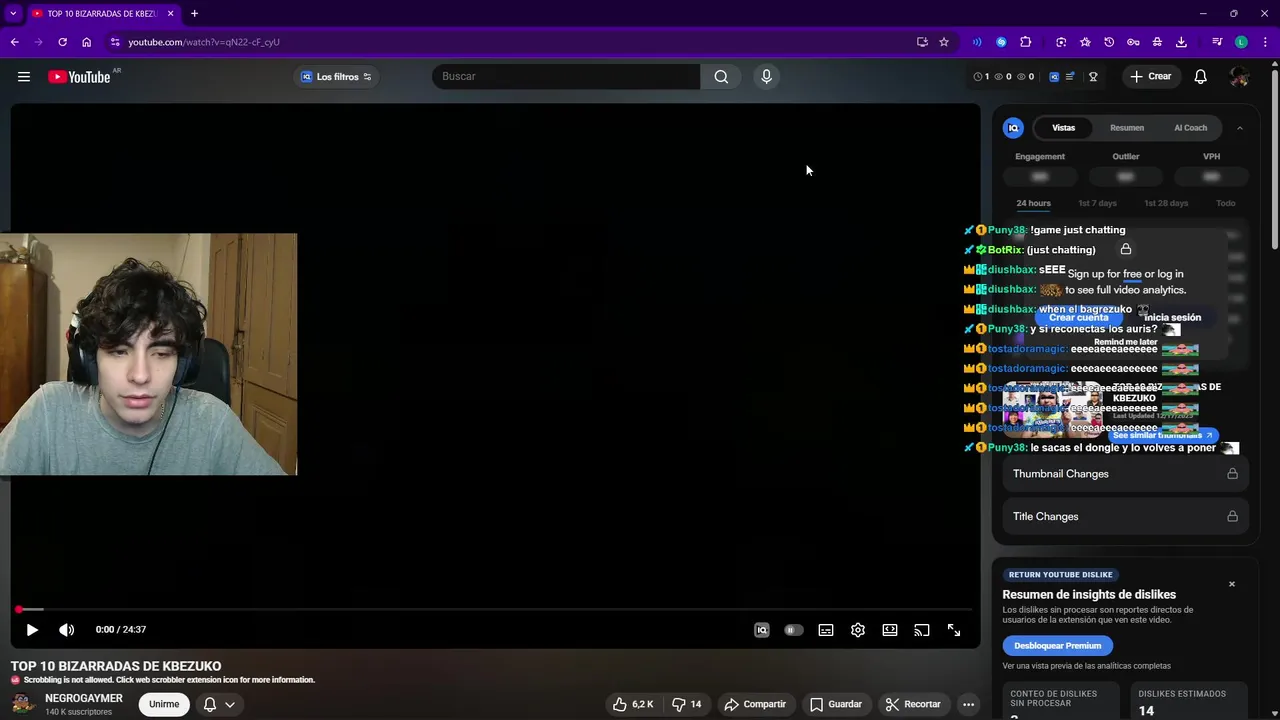
Task: Click Desbloquear Premium button
Action: coord(1057,646)
